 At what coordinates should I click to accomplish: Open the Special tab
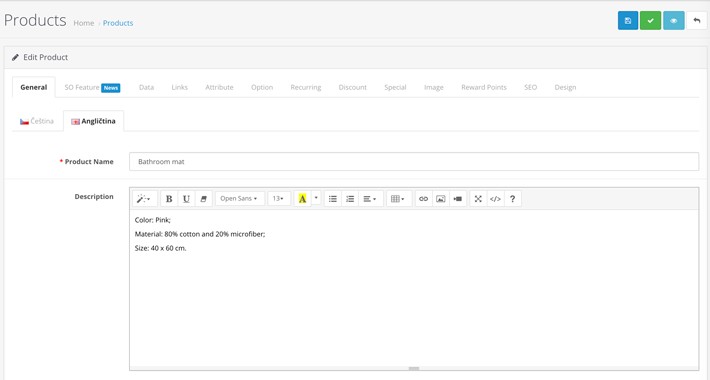[x=395, y=87]
